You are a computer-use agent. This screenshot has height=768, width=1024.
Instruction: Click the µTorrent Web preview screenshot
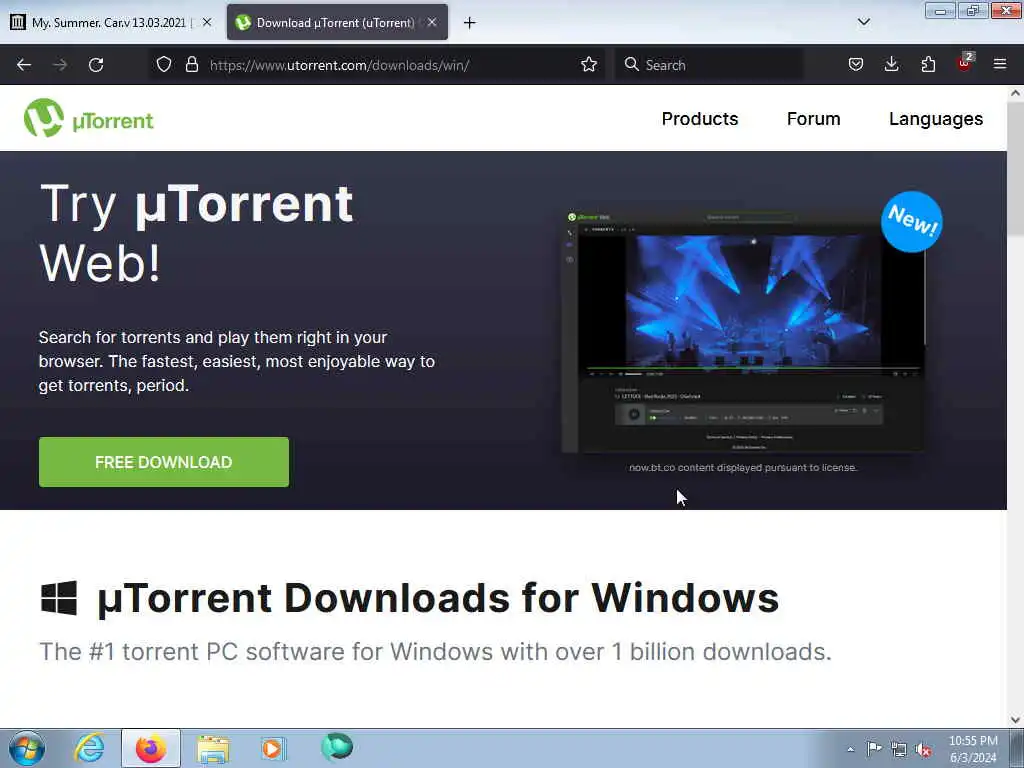pos(744,332)
